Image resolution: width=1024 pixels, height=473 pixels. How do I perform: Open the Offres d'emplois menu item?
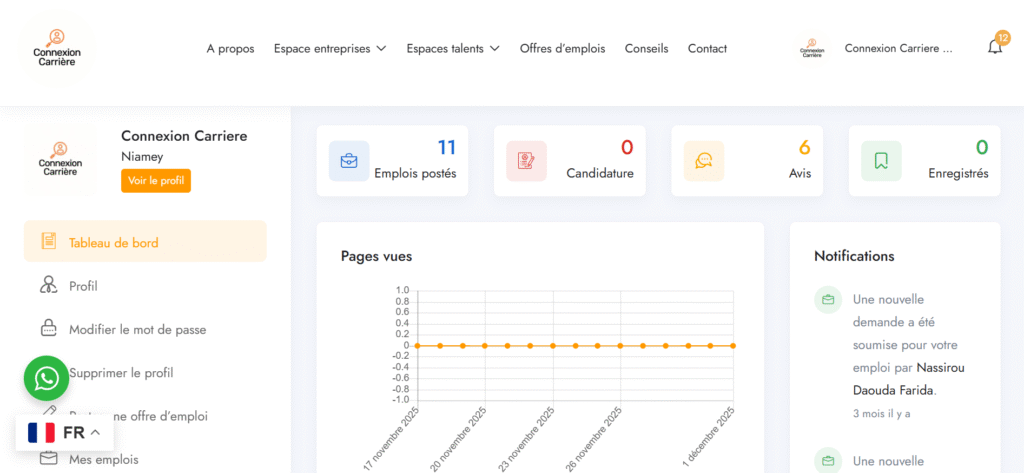(562, 48)
